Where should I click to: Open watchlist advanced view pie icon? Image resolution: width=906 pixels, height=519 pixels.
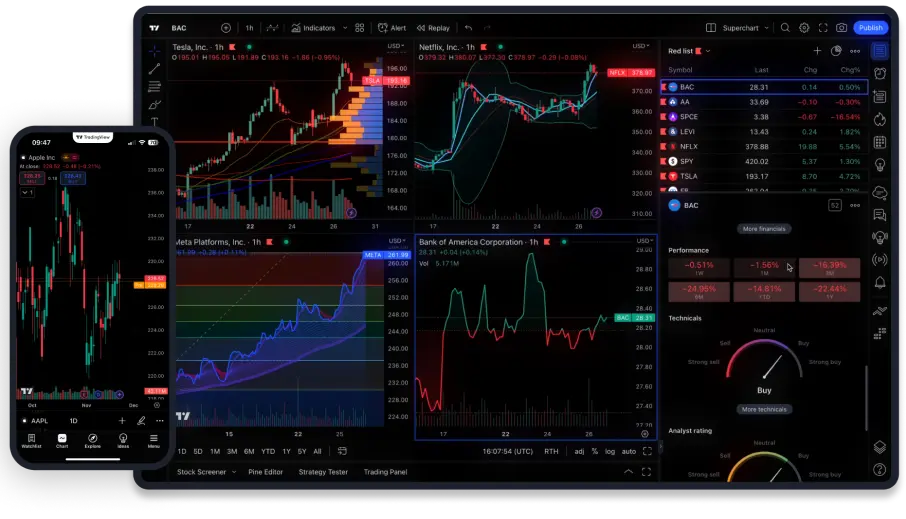pos(836,51)
